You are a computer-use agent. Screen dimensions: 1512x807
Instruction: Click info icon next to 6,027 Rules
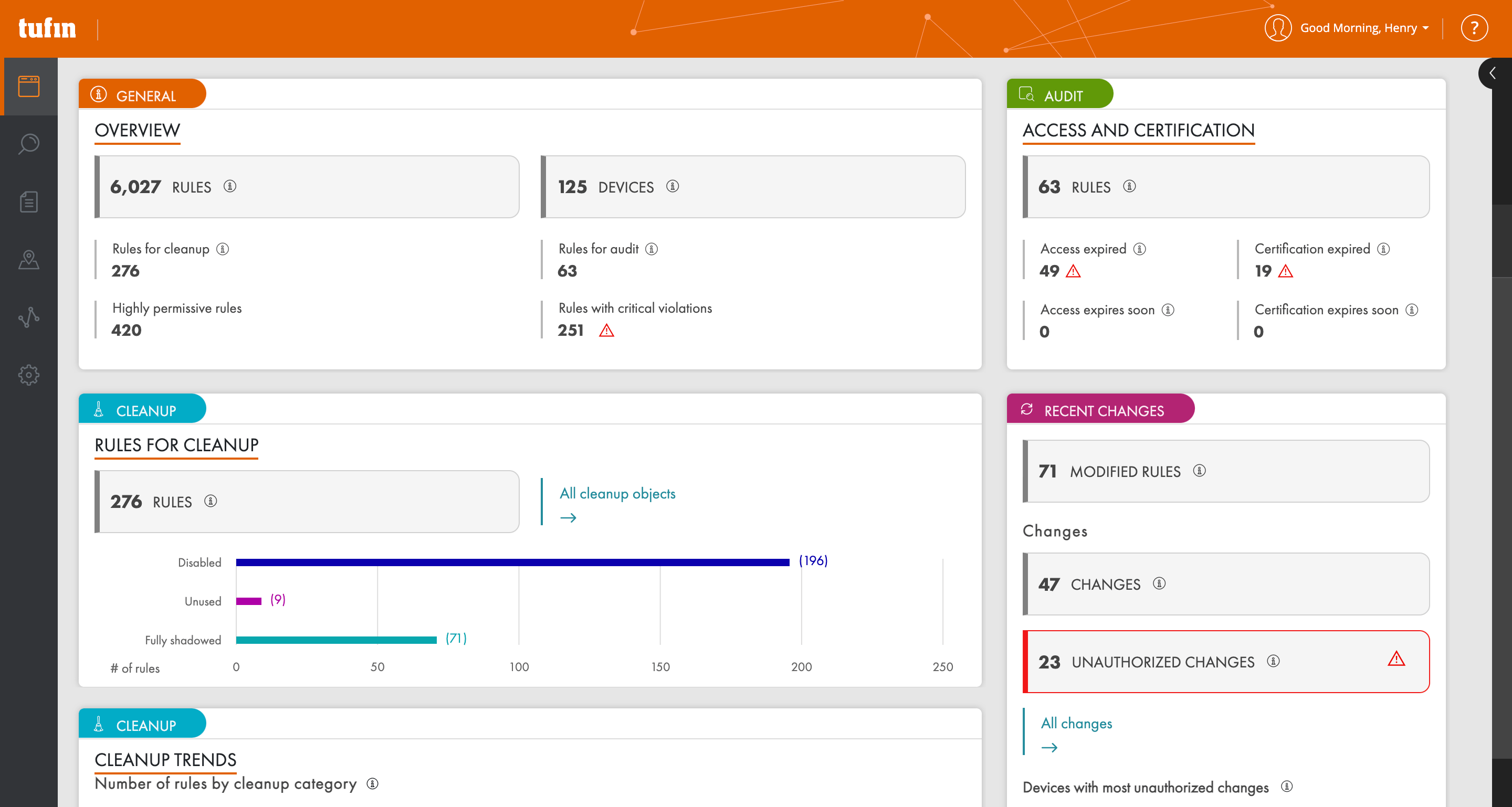230,186
